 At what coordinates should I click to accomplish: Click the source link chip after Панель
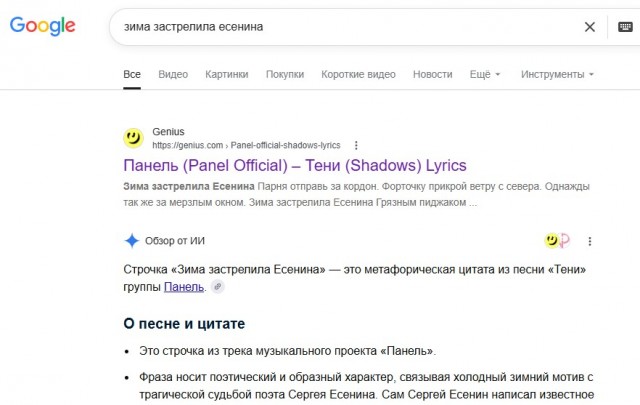click(x=218, y=287)
